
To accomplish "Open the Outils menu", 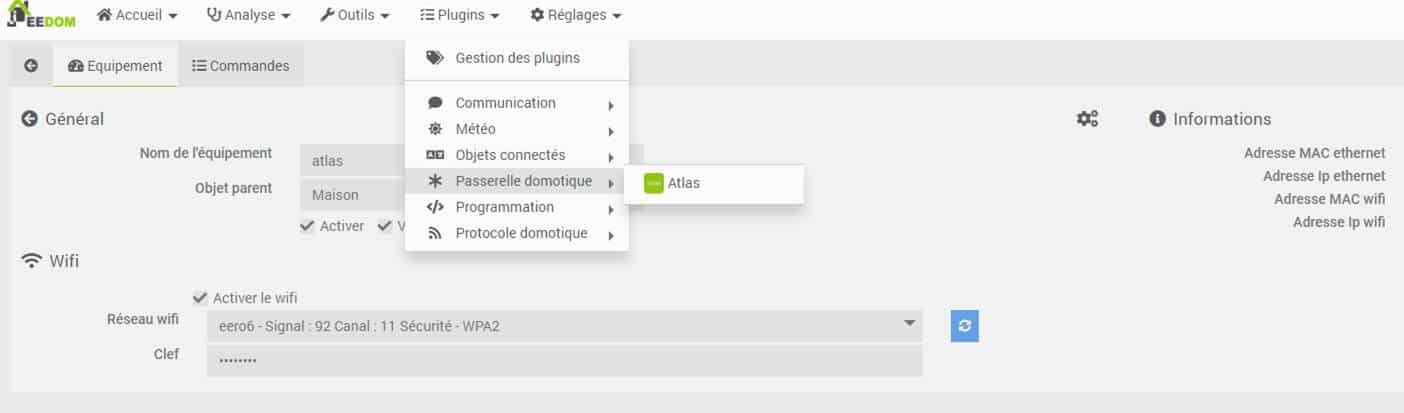I will point(354,15).
